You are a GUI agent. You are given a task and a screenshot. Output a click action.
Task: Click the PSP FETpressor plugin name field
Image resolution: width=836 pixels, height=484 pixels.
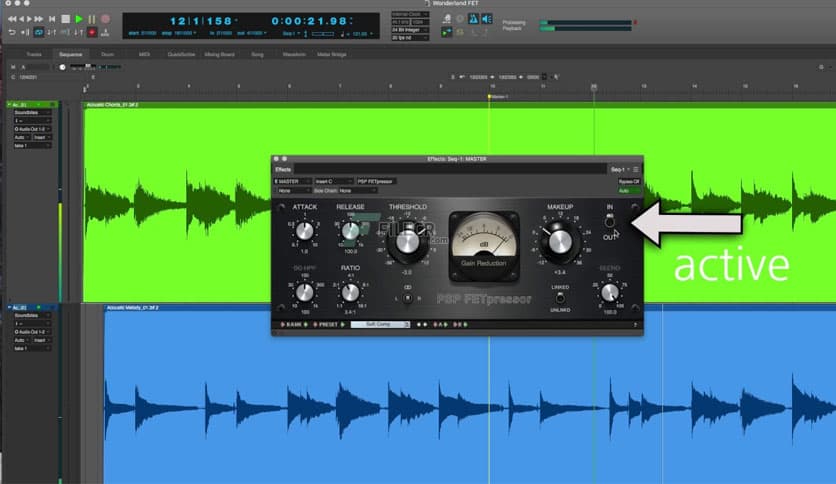pyautogui.click(x=375, y=182)
